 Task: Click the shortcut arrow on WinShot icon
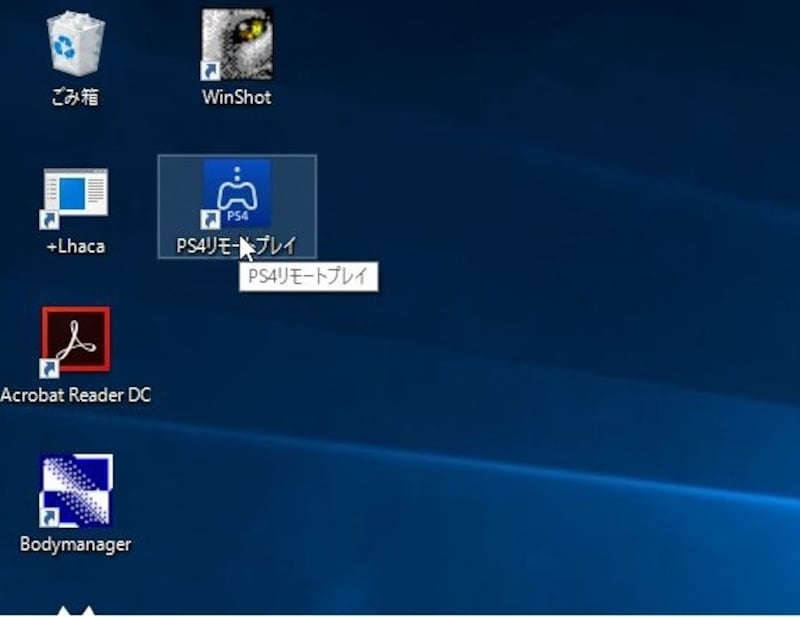pos(211,70)
